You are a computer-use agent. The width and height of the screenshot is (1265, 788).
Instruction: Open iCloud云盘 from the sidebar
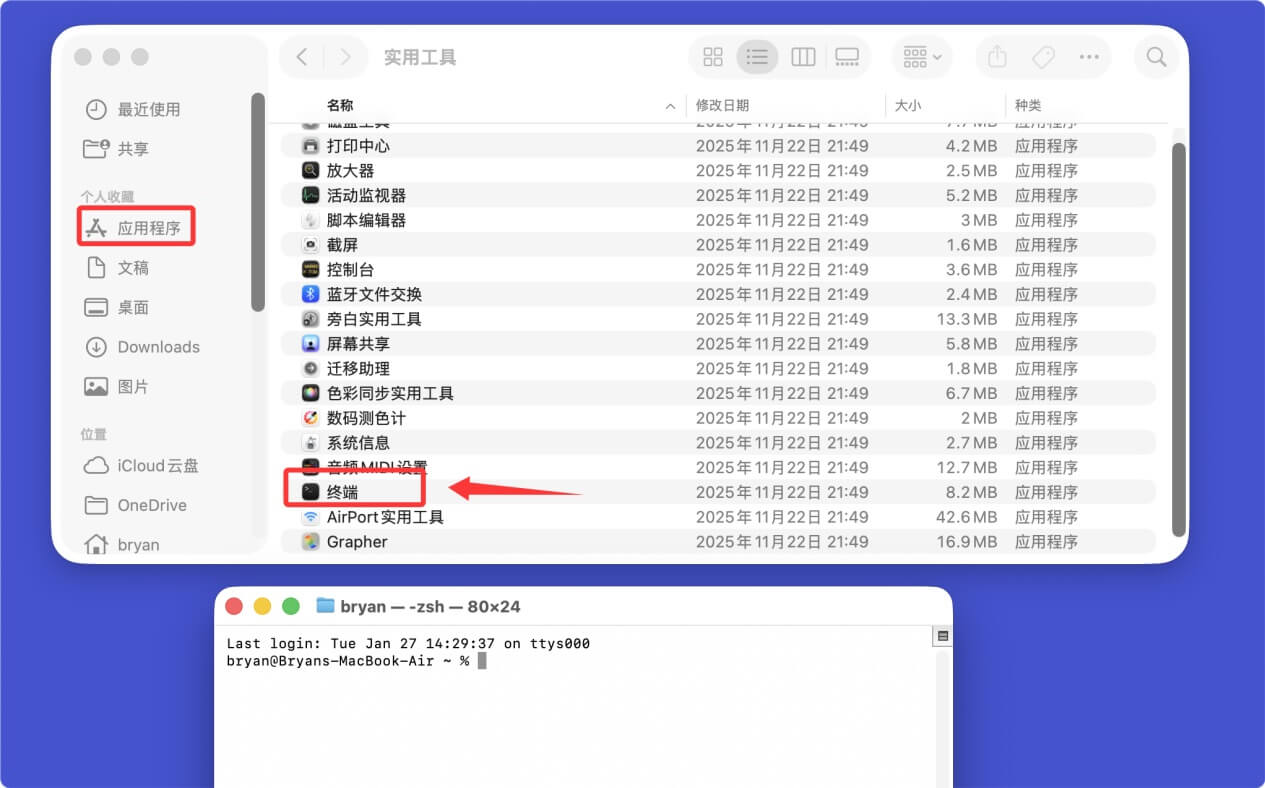pos(156,466)
